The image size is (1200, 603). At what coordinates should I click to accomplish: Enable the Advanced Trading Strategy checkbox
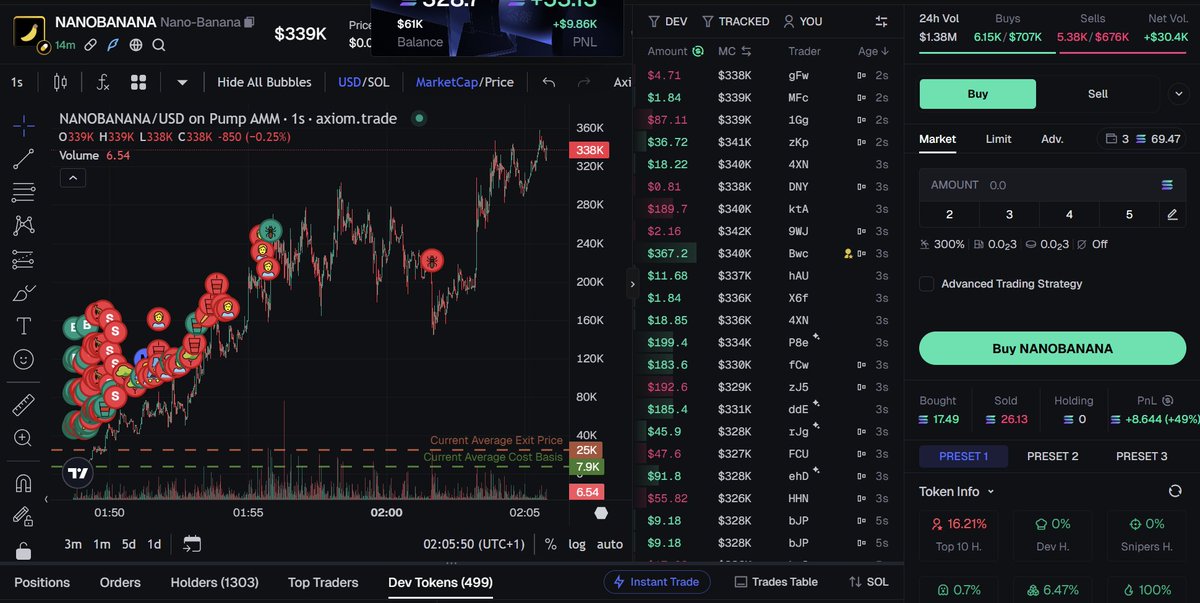[926, 284]
